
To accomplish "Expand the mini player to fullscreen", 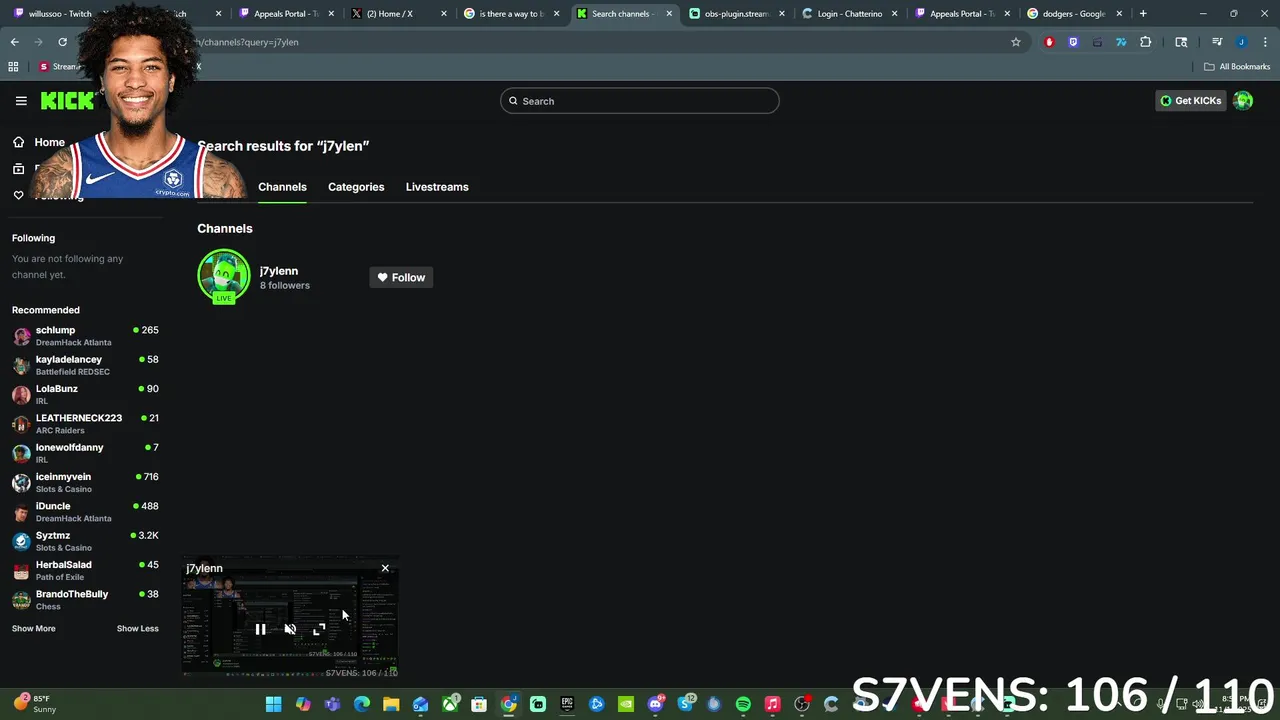I will pyautogui.click(x=319, y=629).
